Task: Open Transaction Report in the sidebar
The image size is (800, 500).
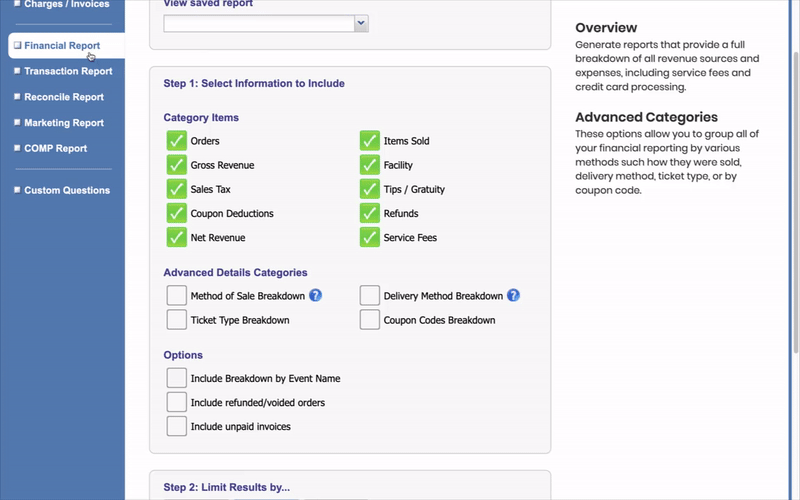Action: [x=68, y=71]
